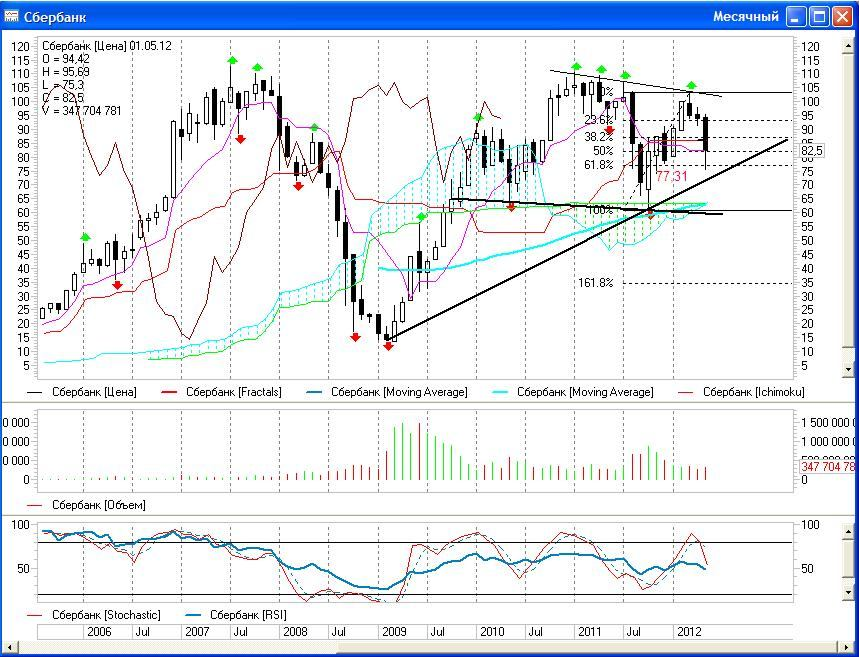Click the red down fractal arrow at 2009 low
The width and height of the screenshot is (859, 657).
click(x=388, y=346)
